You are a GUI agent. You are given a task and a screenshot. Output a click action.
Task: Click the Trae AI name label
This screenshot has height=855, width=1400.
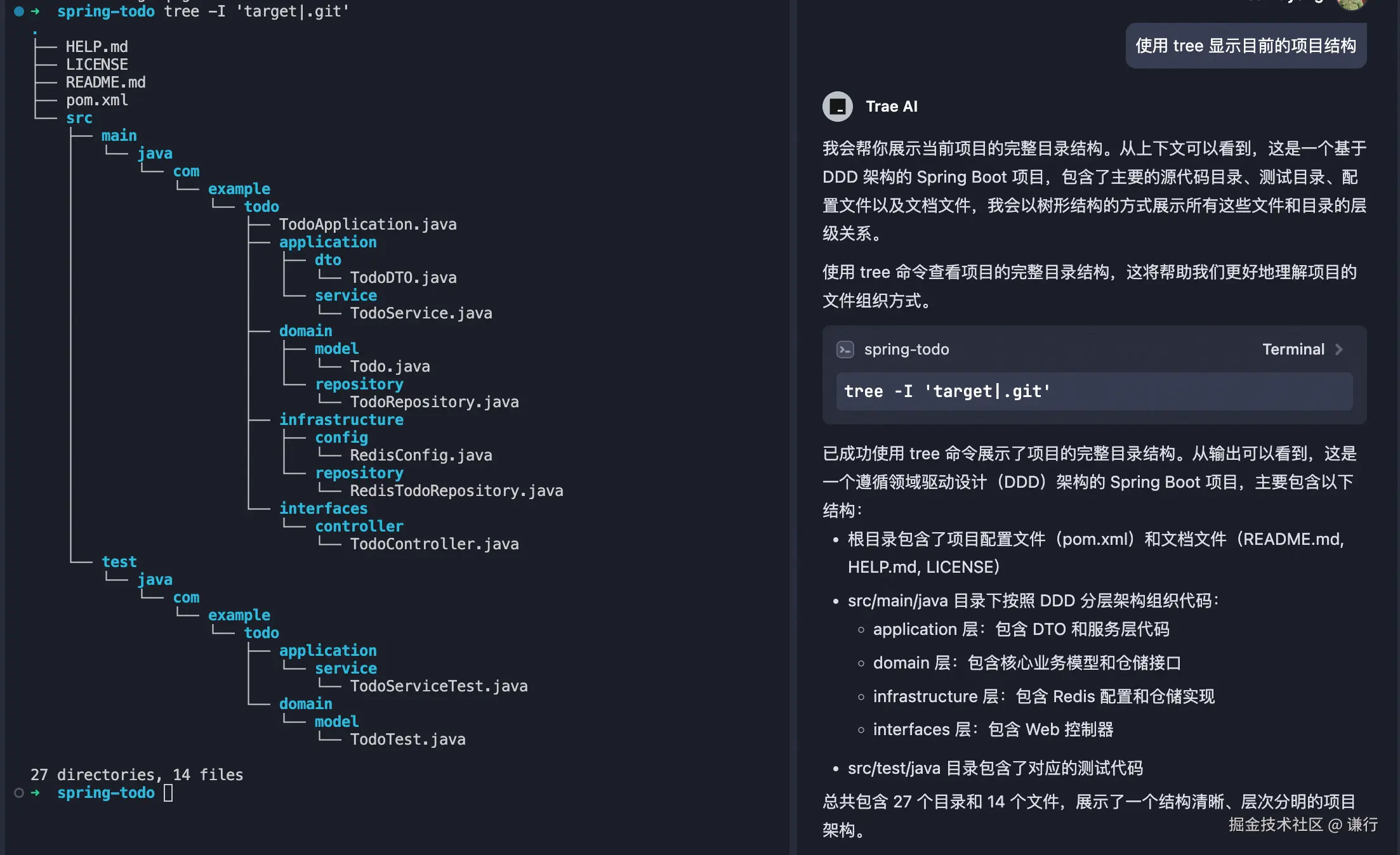pos(891,107)
